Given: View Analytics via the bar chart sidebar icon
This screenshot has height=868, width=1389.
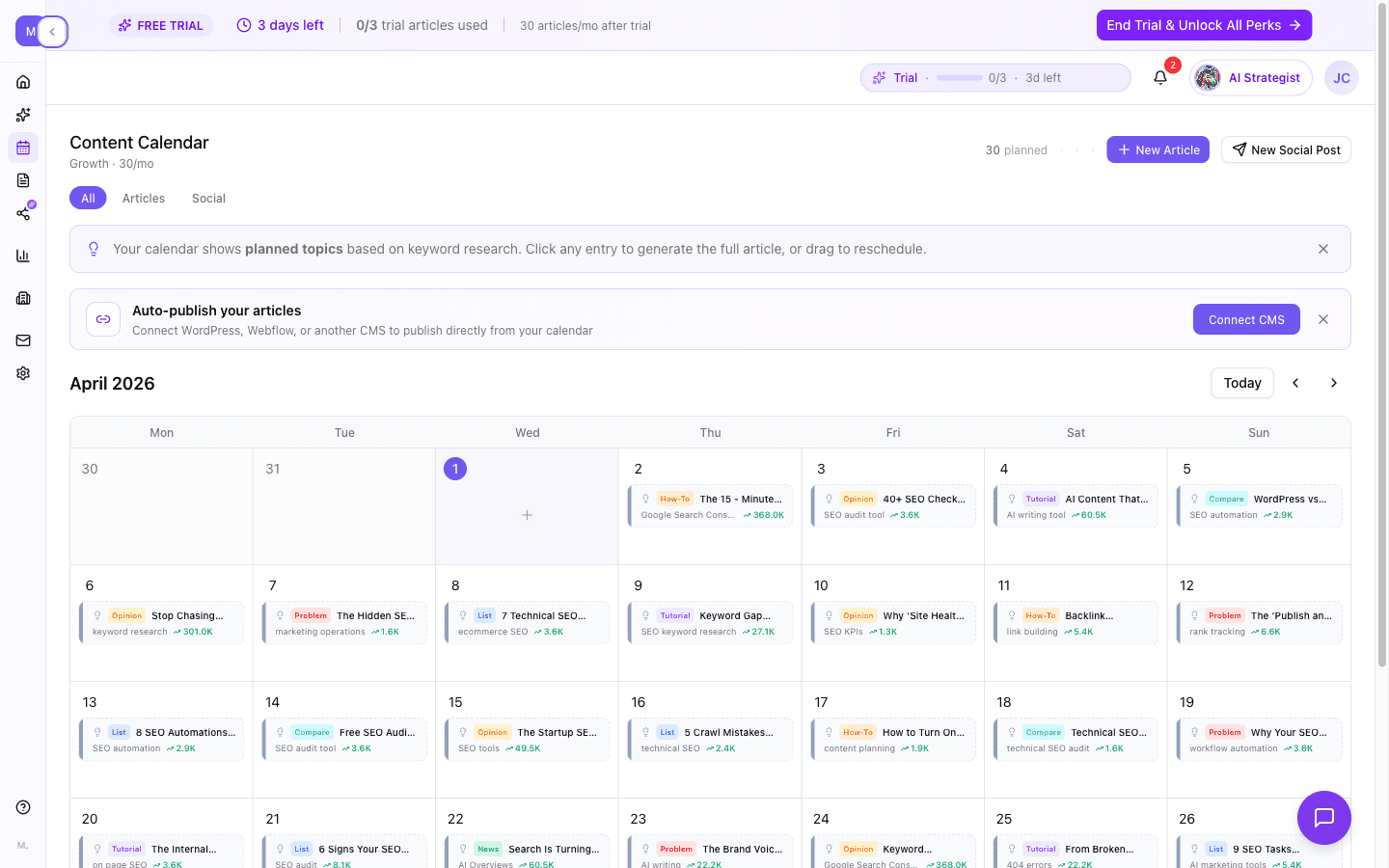Looking at the screenshot, I should 23,255.
